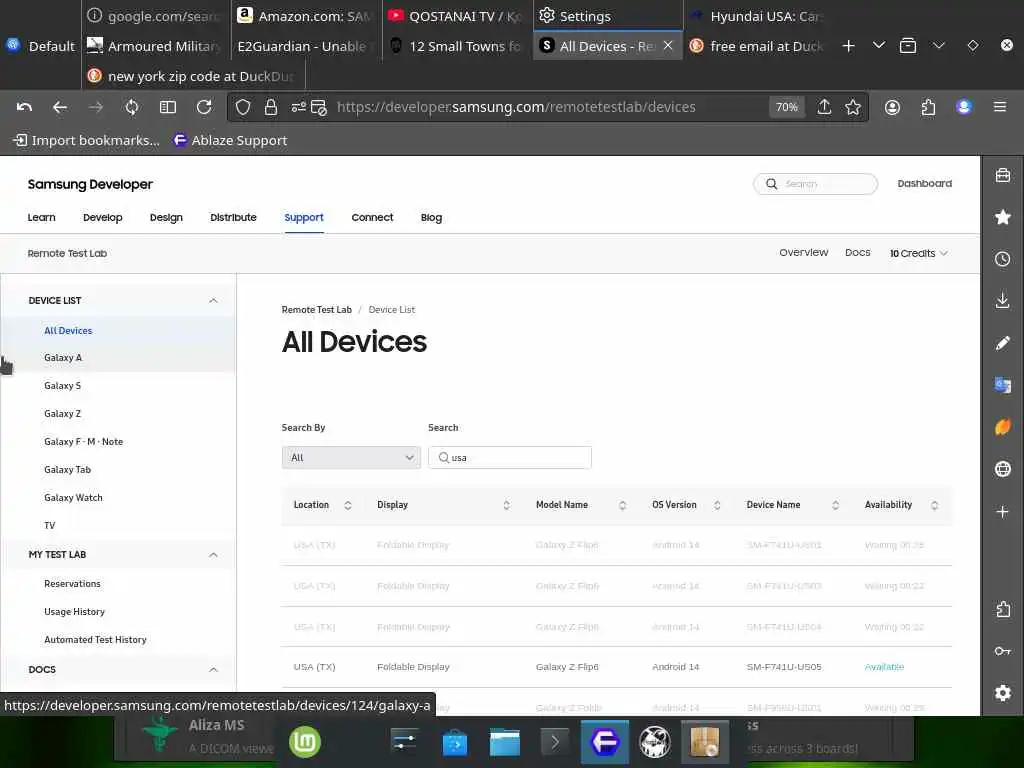The width and height of the screenshot is (1024, 768).
Task: Click the Available status for SM-F741U-US05
Action: tap(884, 667)
